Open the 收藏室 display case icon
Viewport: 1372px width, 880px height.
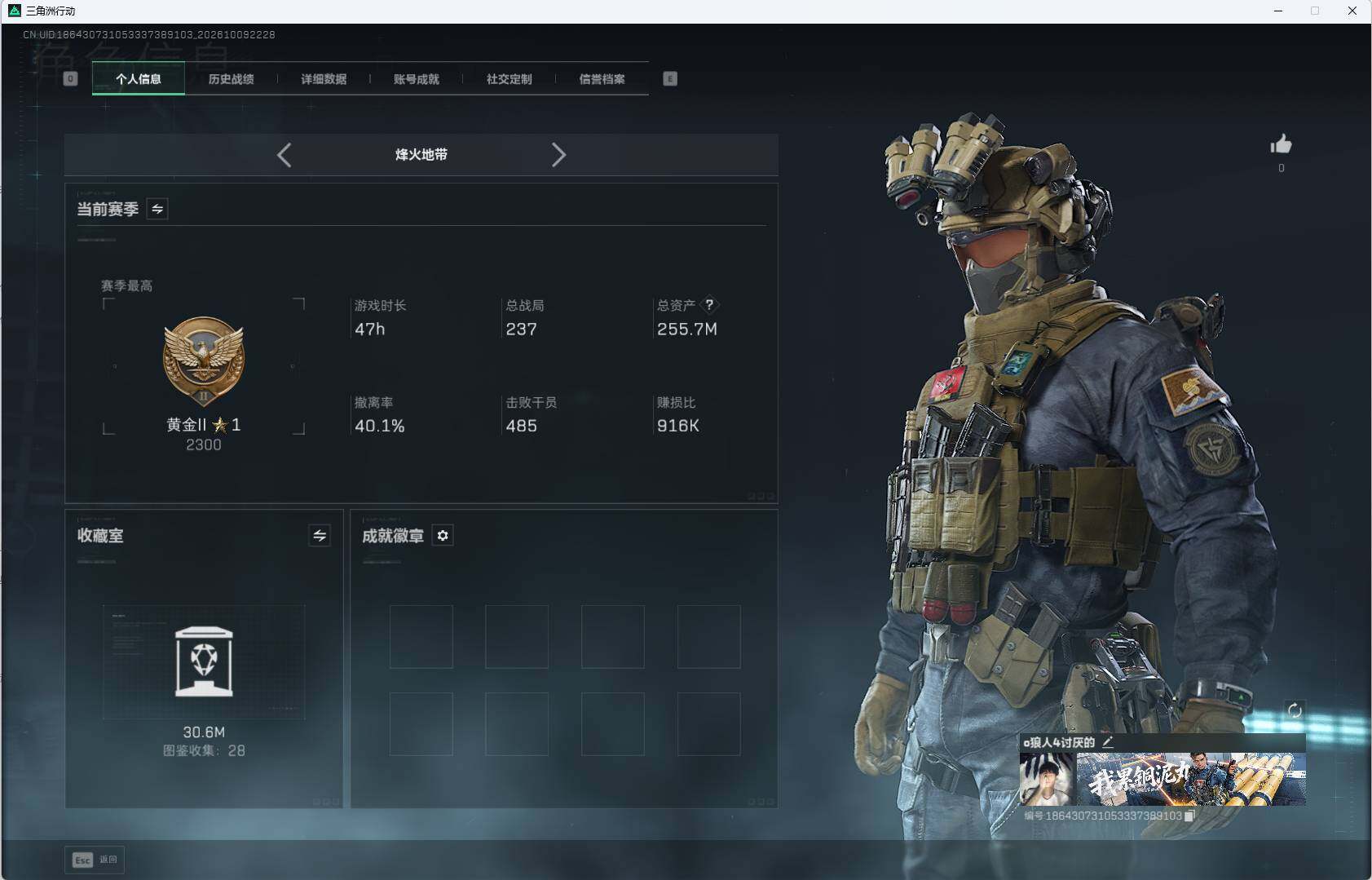[204, 661]
